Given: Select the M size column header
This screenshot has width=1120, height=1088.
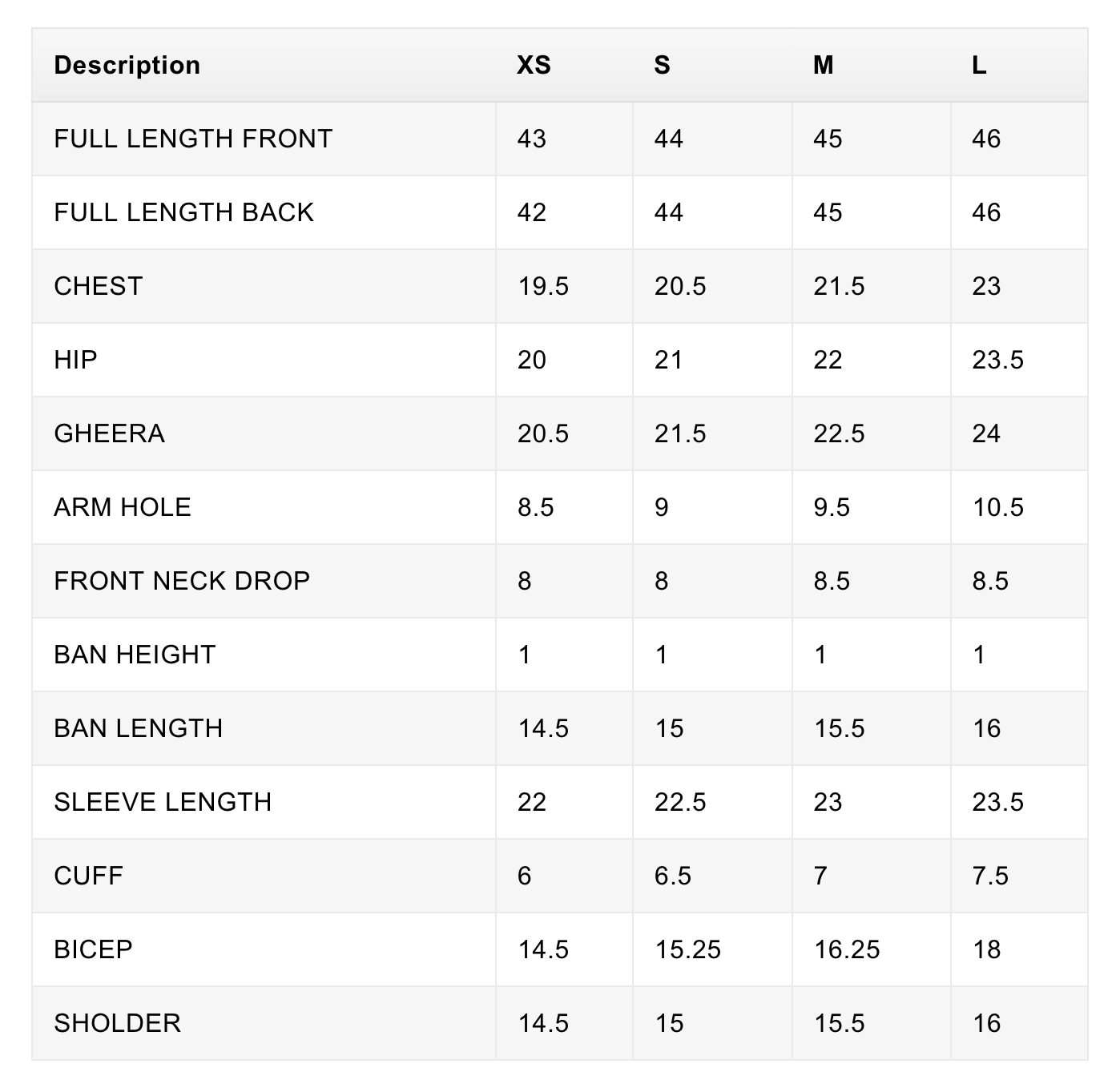Looking at the screenshot, I should [x=823, y=65].
